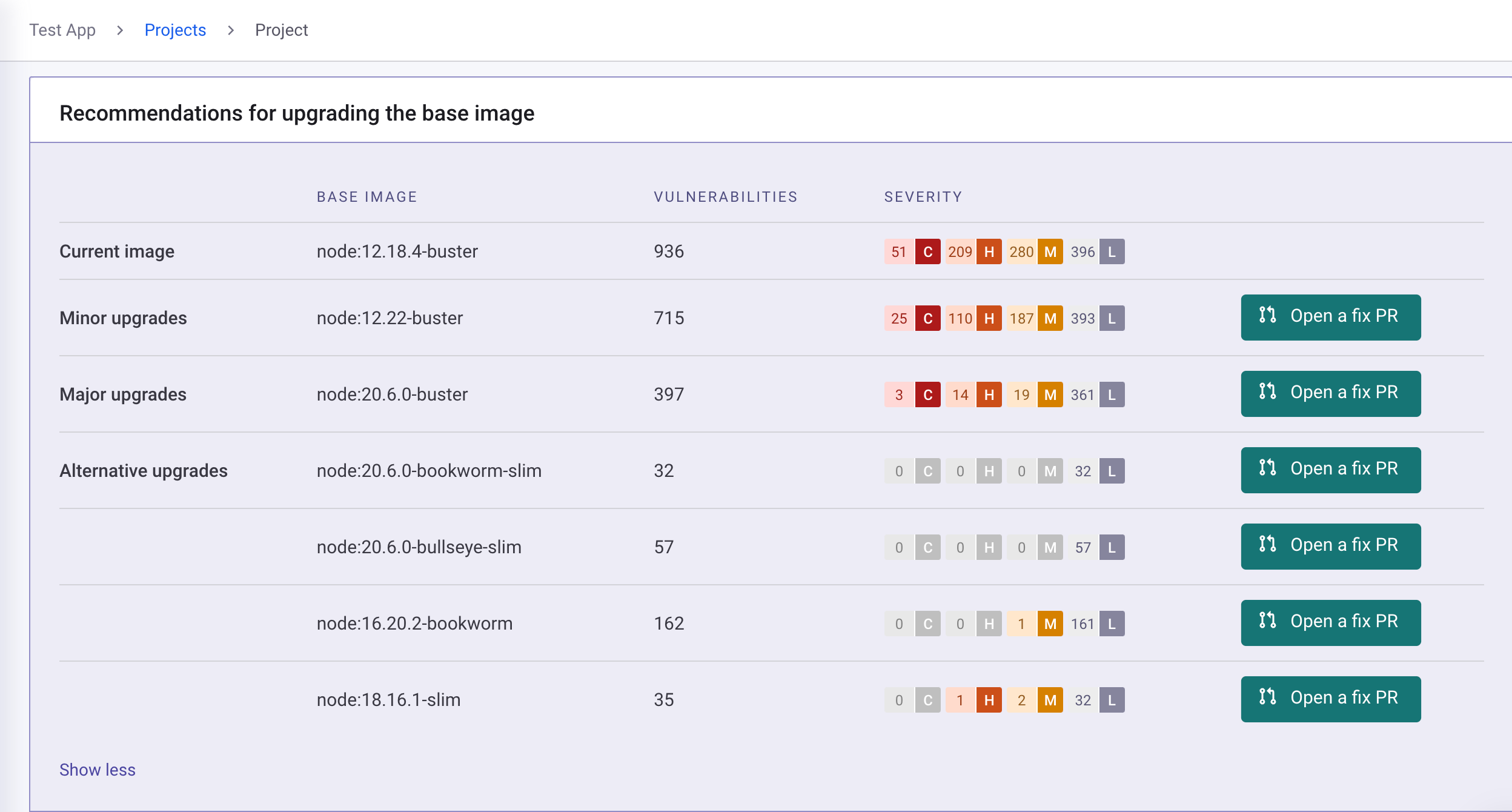Click the critical severity badge for current image
Screen dimensions: 1512x812
(927, 252)
